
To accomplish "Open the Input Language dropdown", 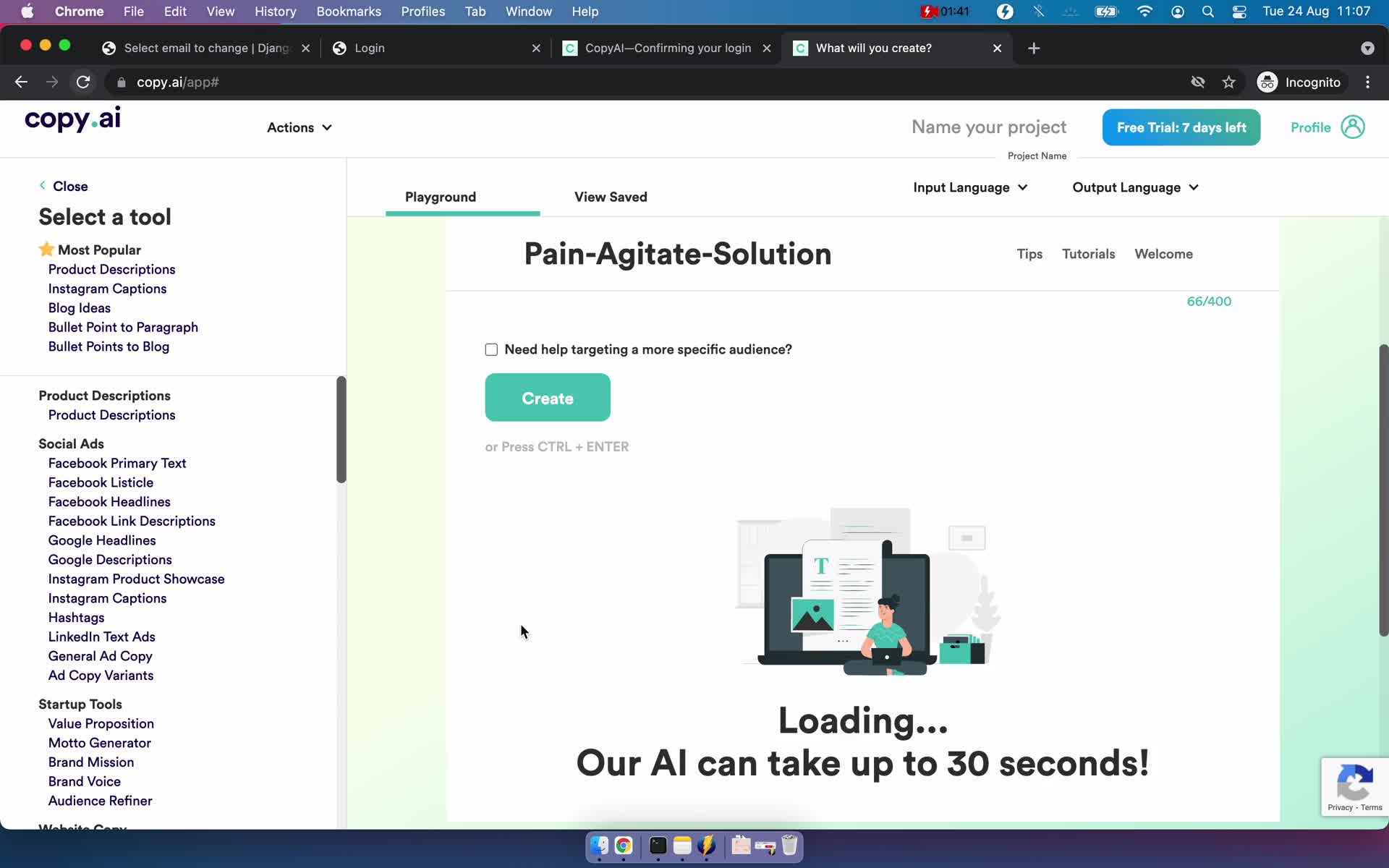I will tap(970, 187).
